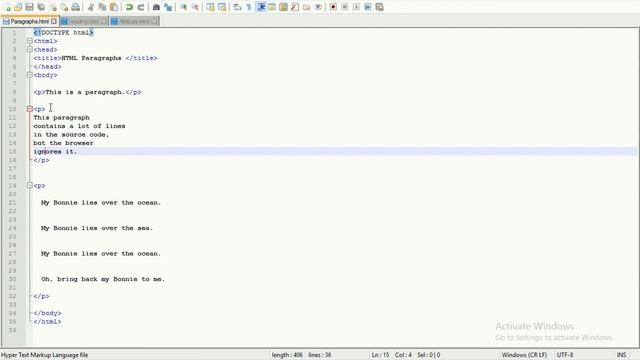Toggle the INS insert mode indicator
Viewport: 640px width, 360px height.
click(621, 355)
